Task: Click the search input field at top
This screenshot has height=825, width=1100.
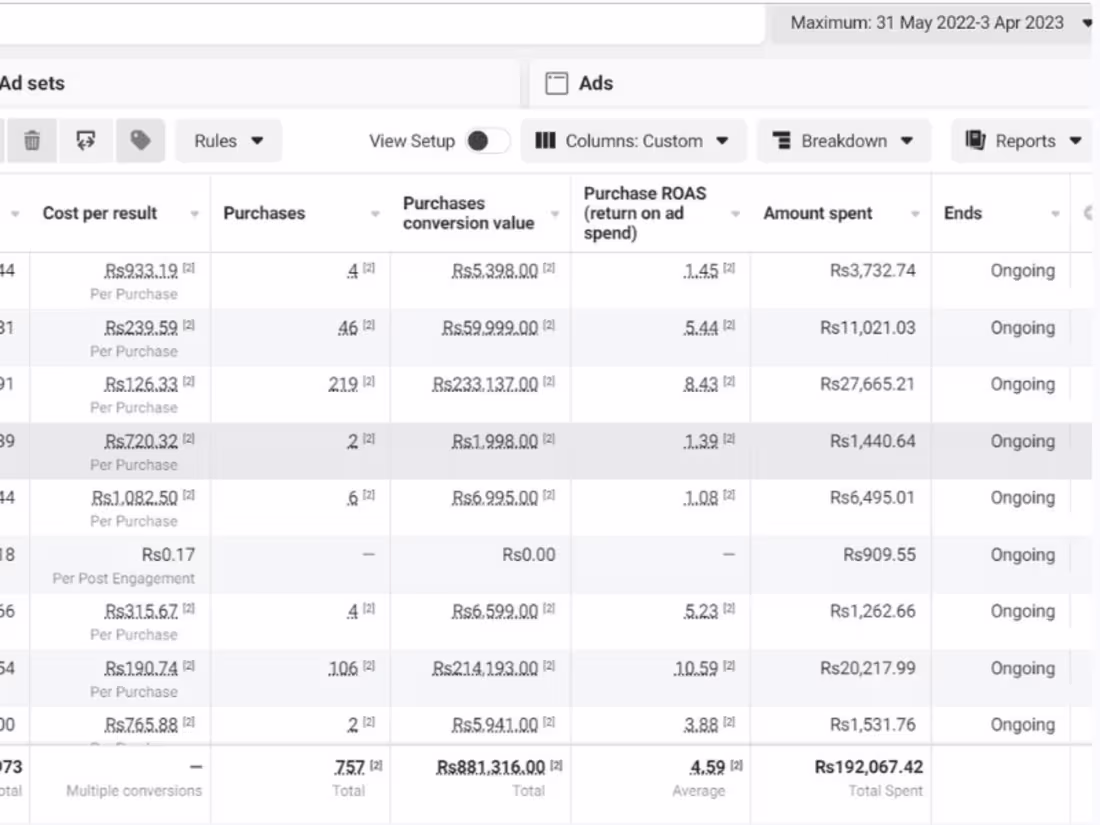Action: pyautogui.click(x=380, y=21)
